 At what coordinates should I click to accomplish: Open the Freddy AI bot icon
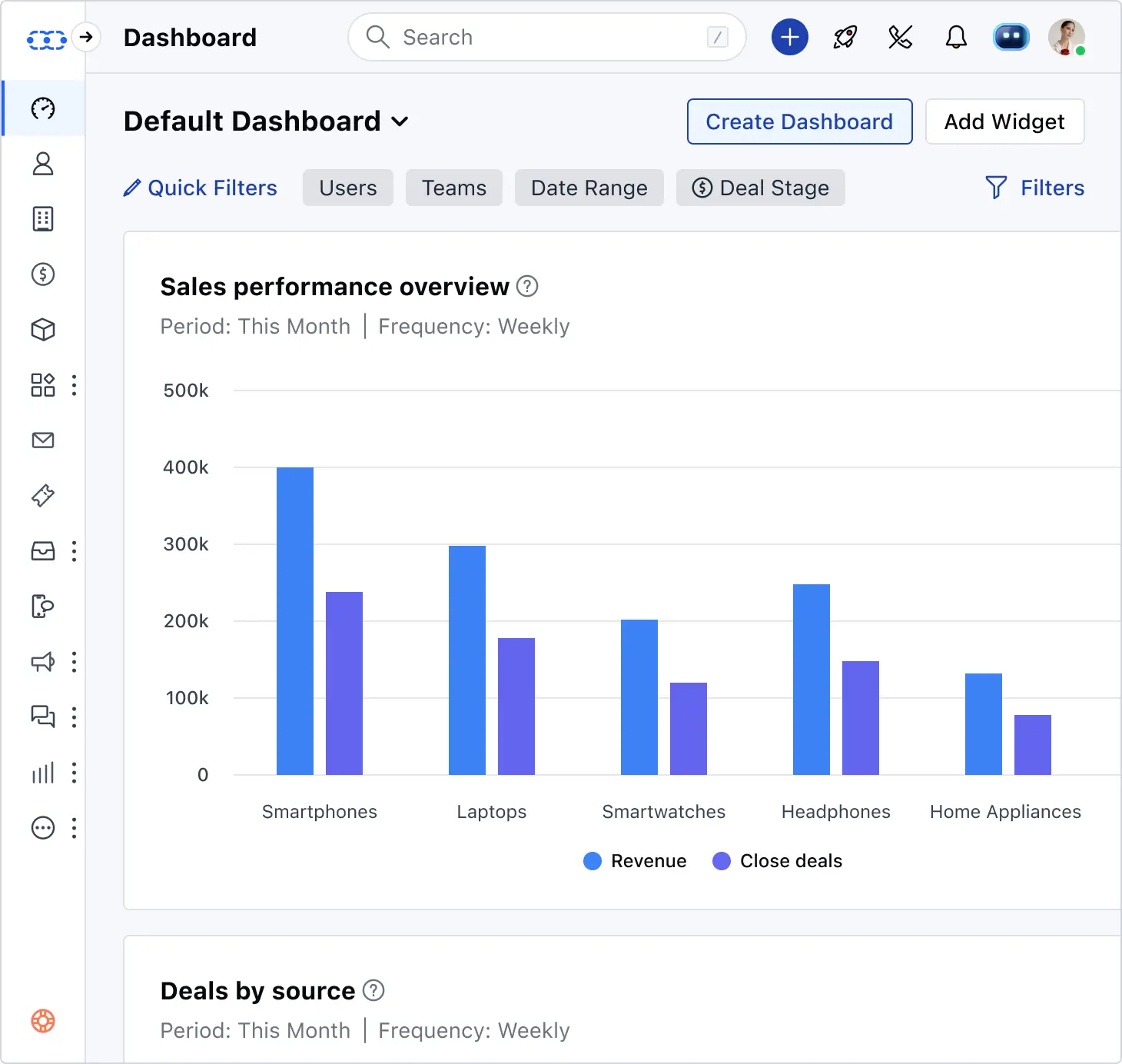1011,37
